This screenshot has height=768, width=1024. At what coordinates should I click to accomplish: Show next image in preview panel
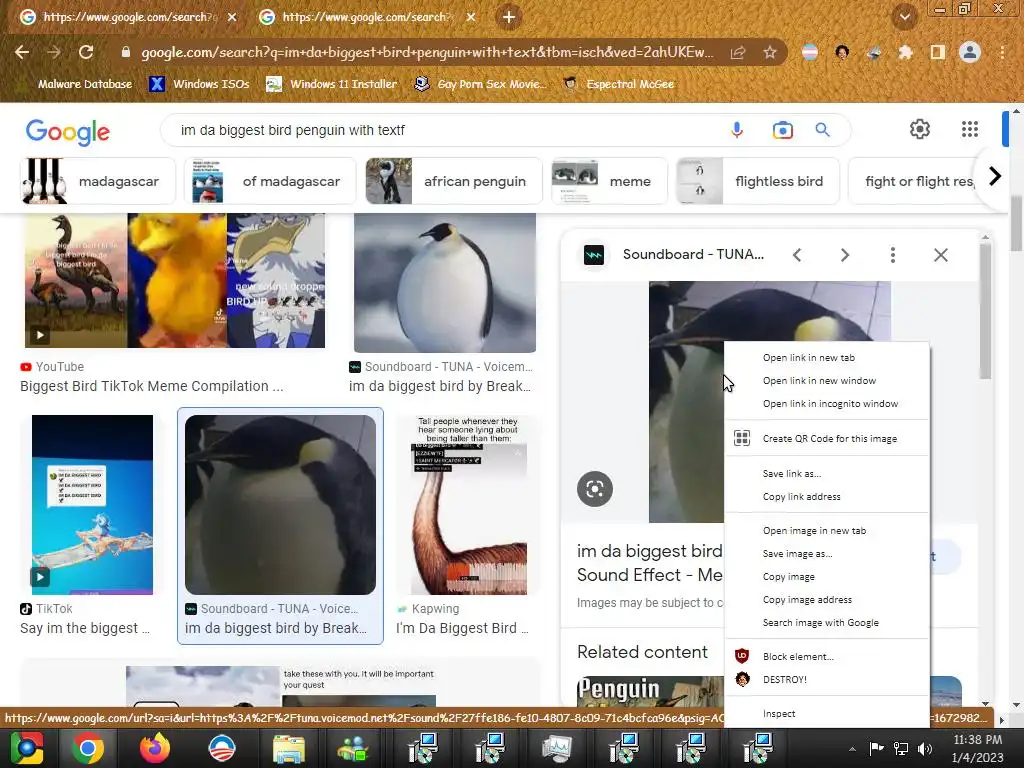844,255
